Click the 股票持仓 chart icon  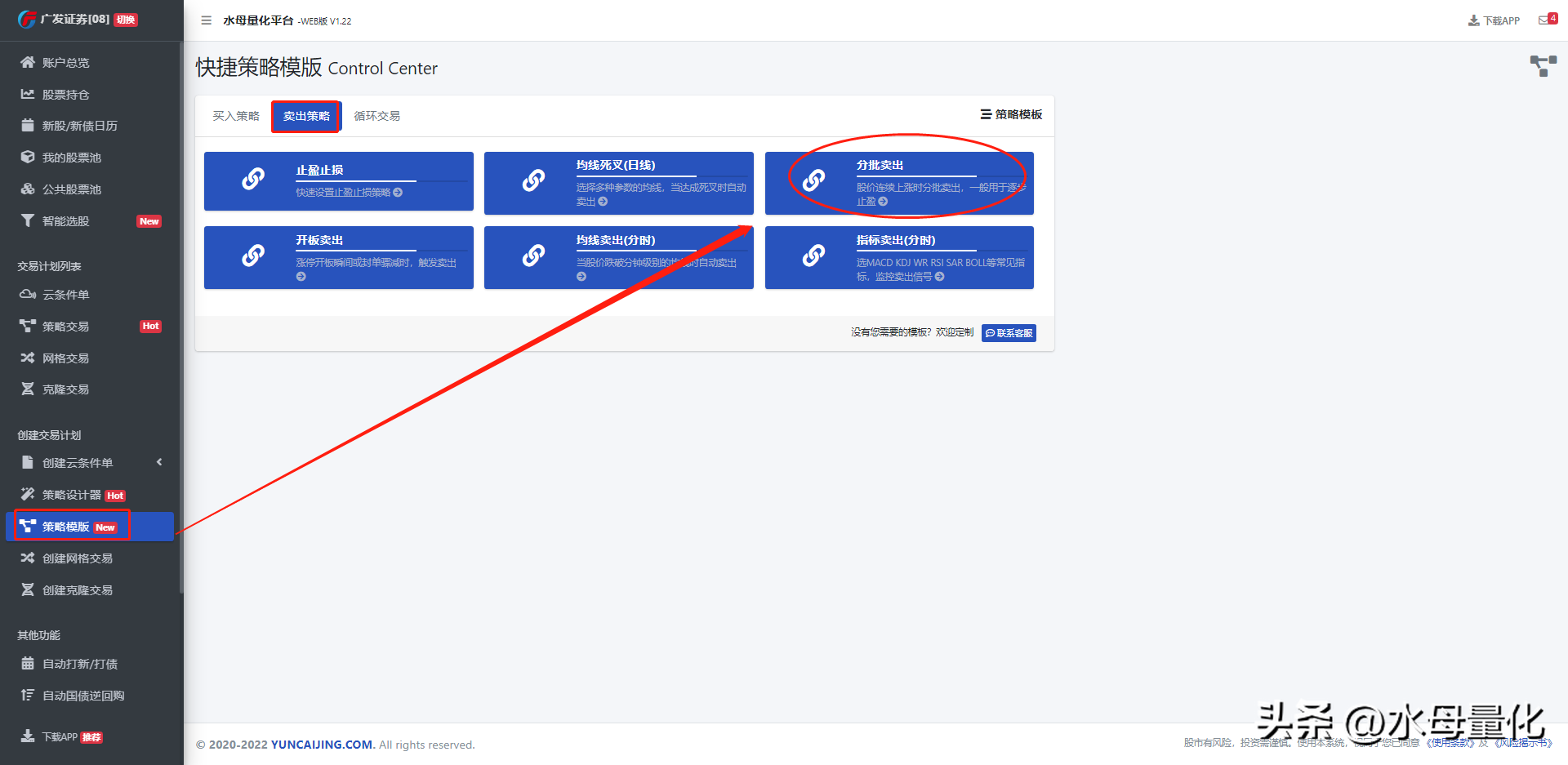coord(28,94)
